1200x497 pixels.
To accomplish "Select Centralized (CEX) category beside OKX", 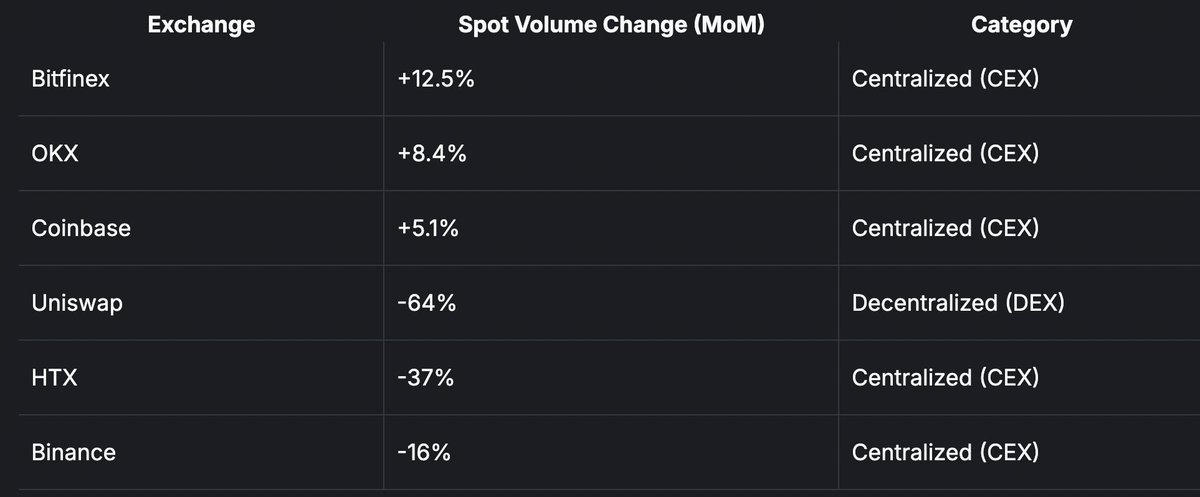I will [x=945, y=154].
